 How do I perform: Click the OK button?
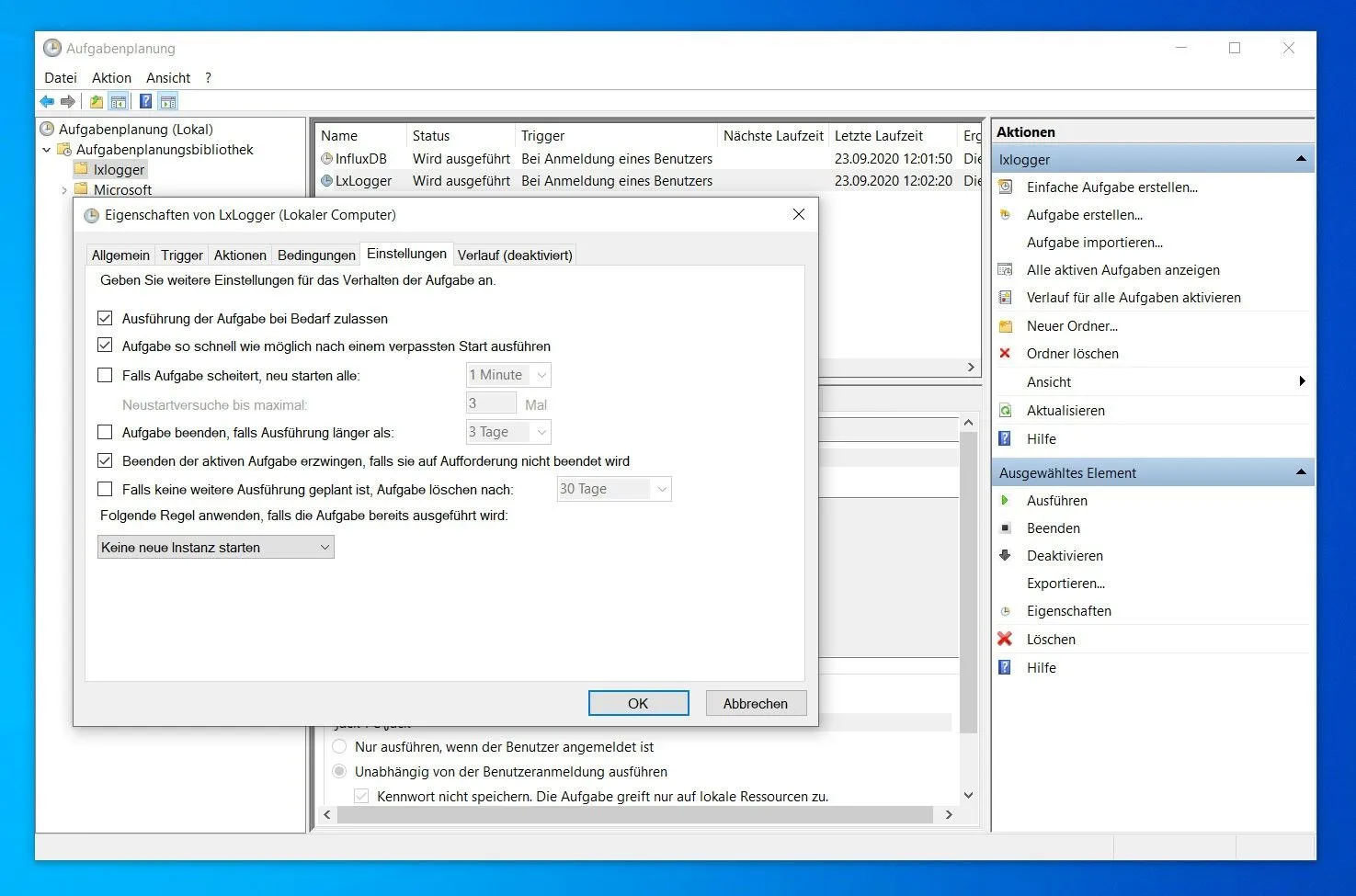point(638,703)
